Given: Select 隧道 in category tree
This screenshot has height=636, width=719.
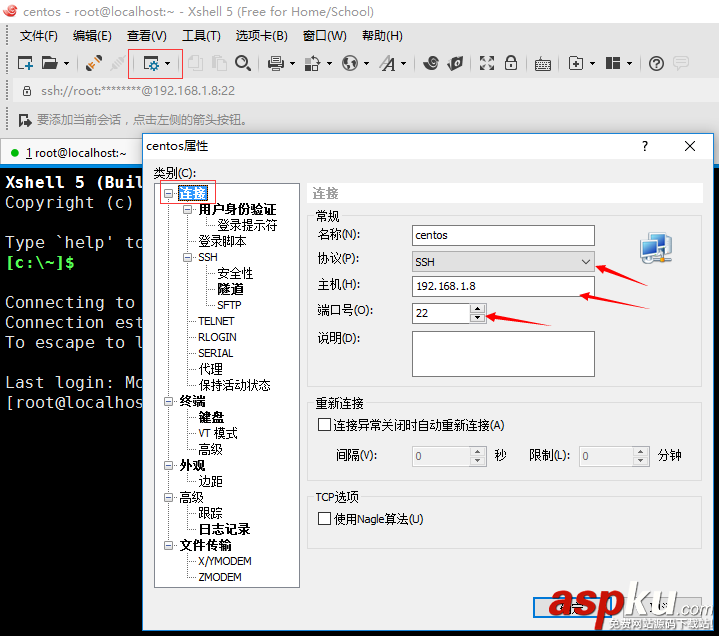Looking at the screenshot, I should (230, 289).
